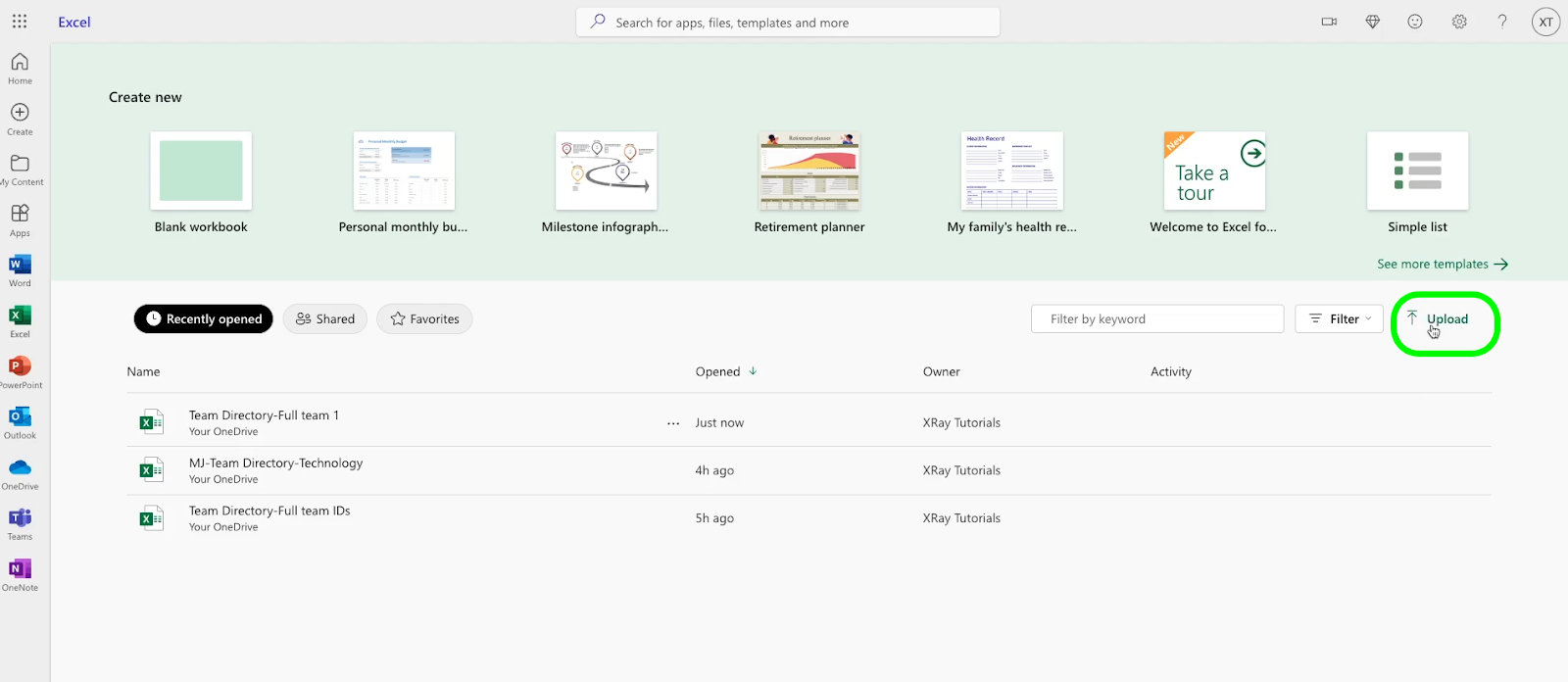Choose the Personal monthly budget template
Viewport: 1568px width, 682px height.
(404, 183)
